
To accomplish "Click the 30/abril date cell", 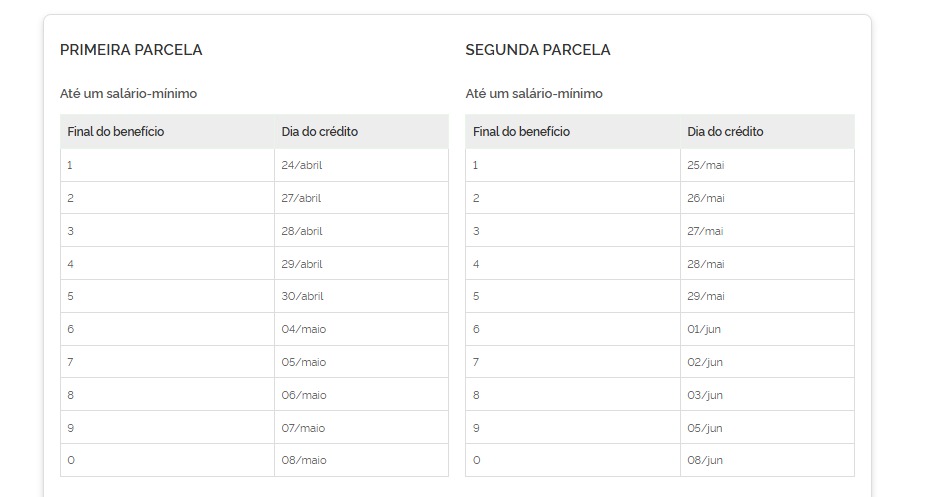I will point(302,296).
